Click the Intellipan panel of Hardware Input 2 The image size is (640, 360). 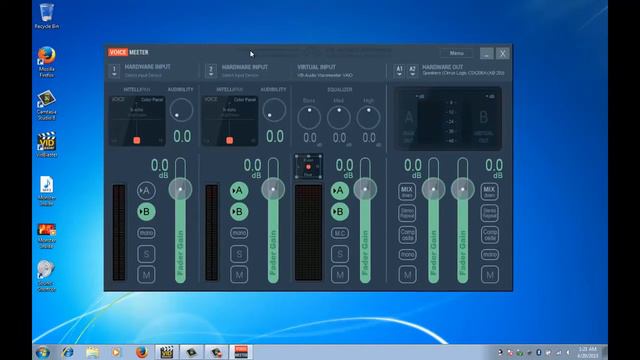(x=230, y=121)
